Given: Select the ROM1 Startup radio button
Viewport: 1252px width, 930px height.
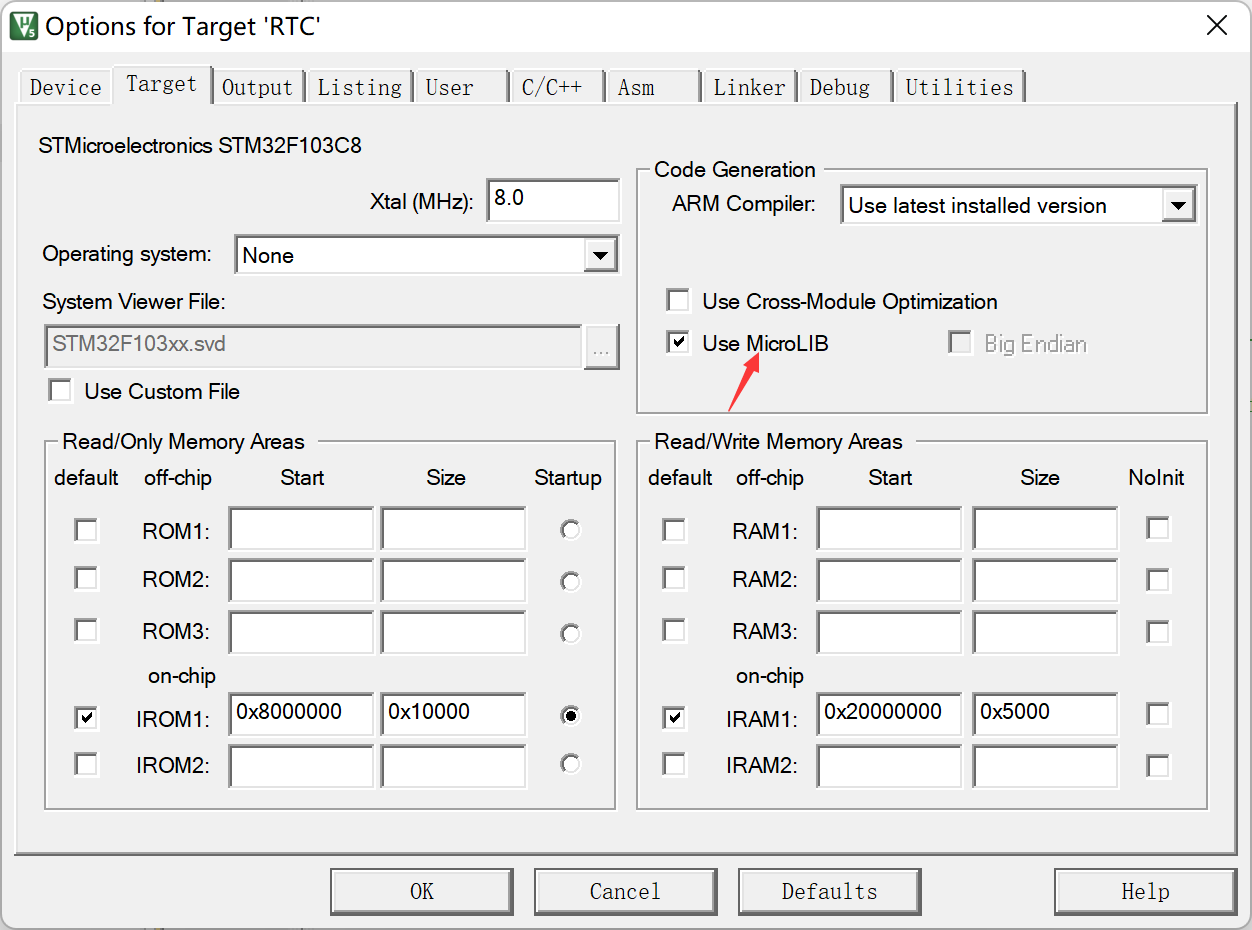Looking at the screenshot, I should pyautogui.click(x=570, y=530).
